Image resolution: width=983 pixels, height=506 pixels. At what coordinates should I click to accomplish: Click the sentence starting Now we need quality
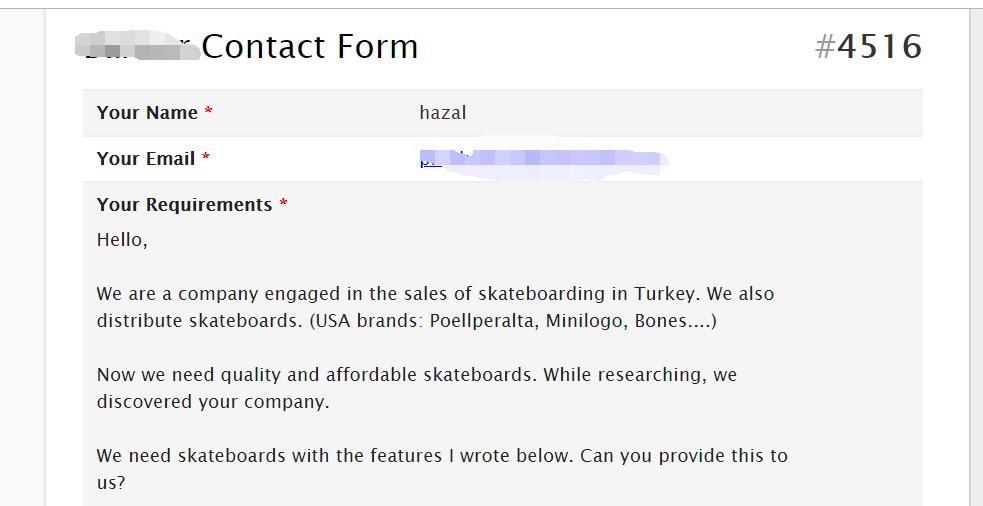point(317,375)
